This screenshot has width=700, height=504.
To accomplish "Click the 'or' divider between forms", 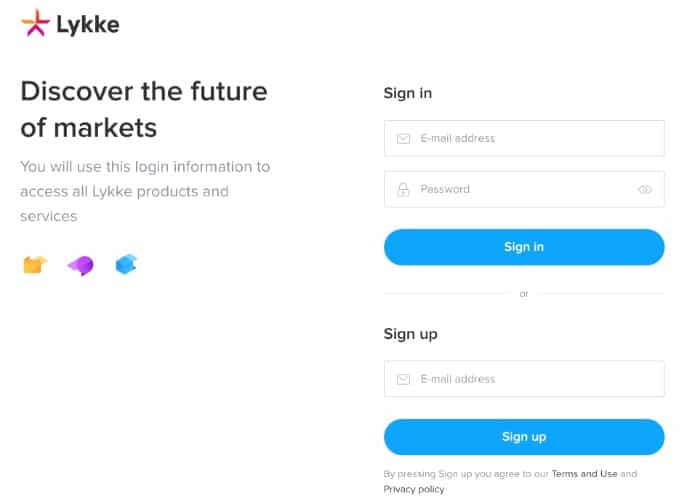I will point(524,294).
